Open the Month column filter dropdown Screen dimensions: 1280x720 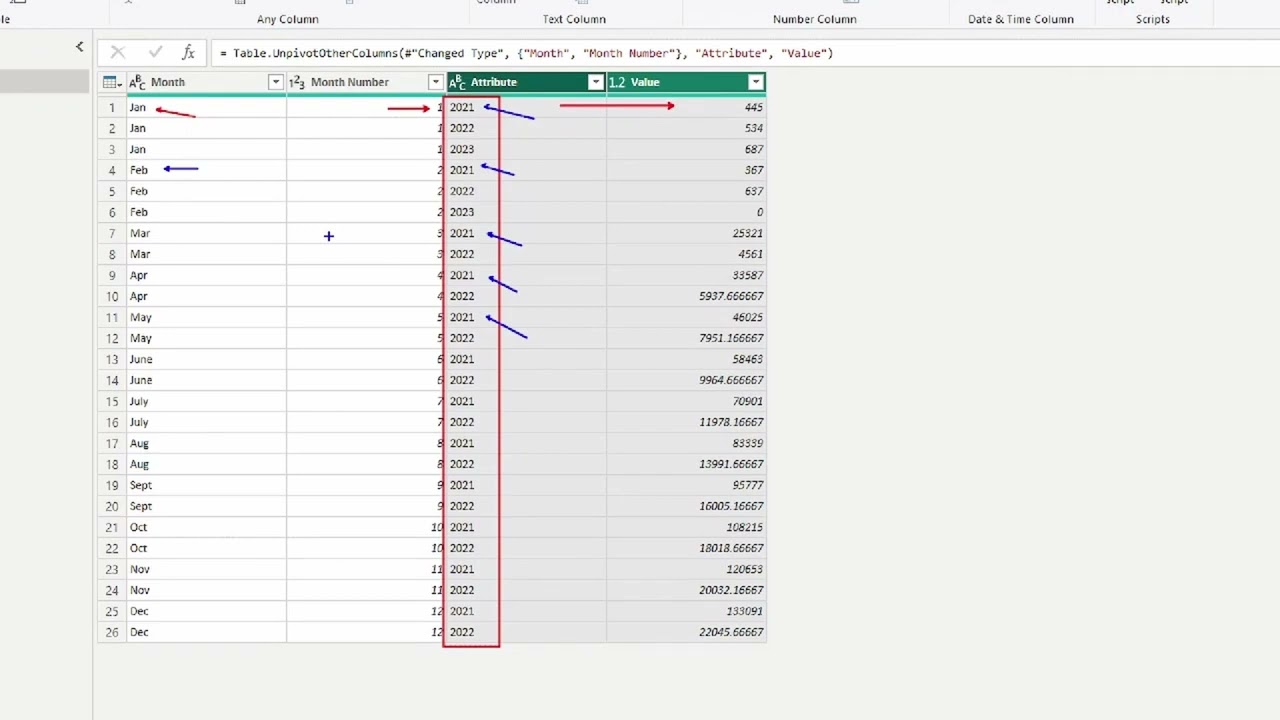[x=276, y=82]
